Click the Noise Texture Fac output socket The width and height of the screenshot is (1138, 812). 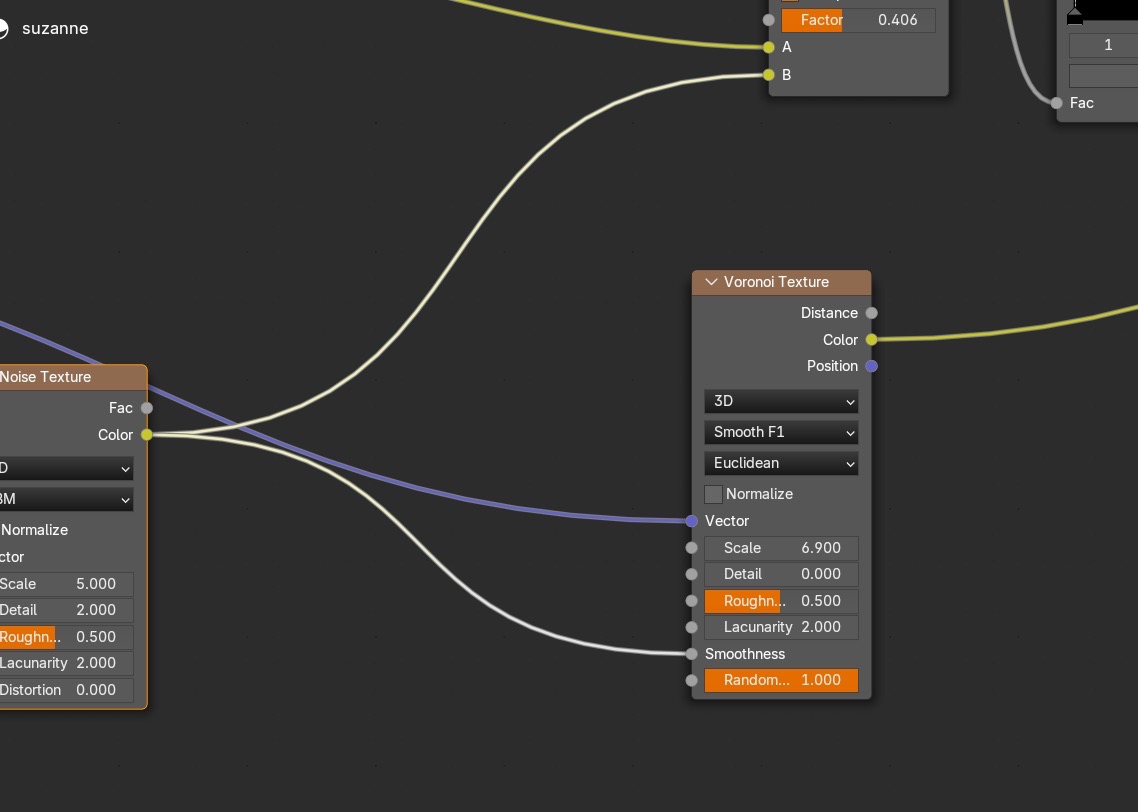click(147, 408)
